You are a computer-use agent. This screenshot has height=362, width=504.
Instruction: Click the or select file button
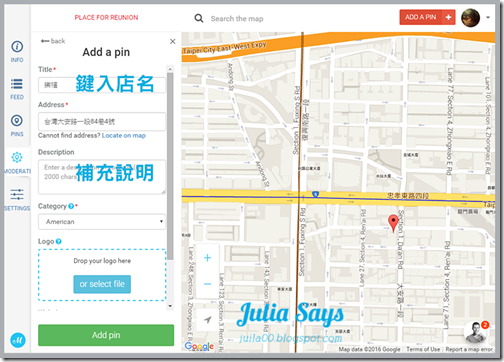coord(102,284)
